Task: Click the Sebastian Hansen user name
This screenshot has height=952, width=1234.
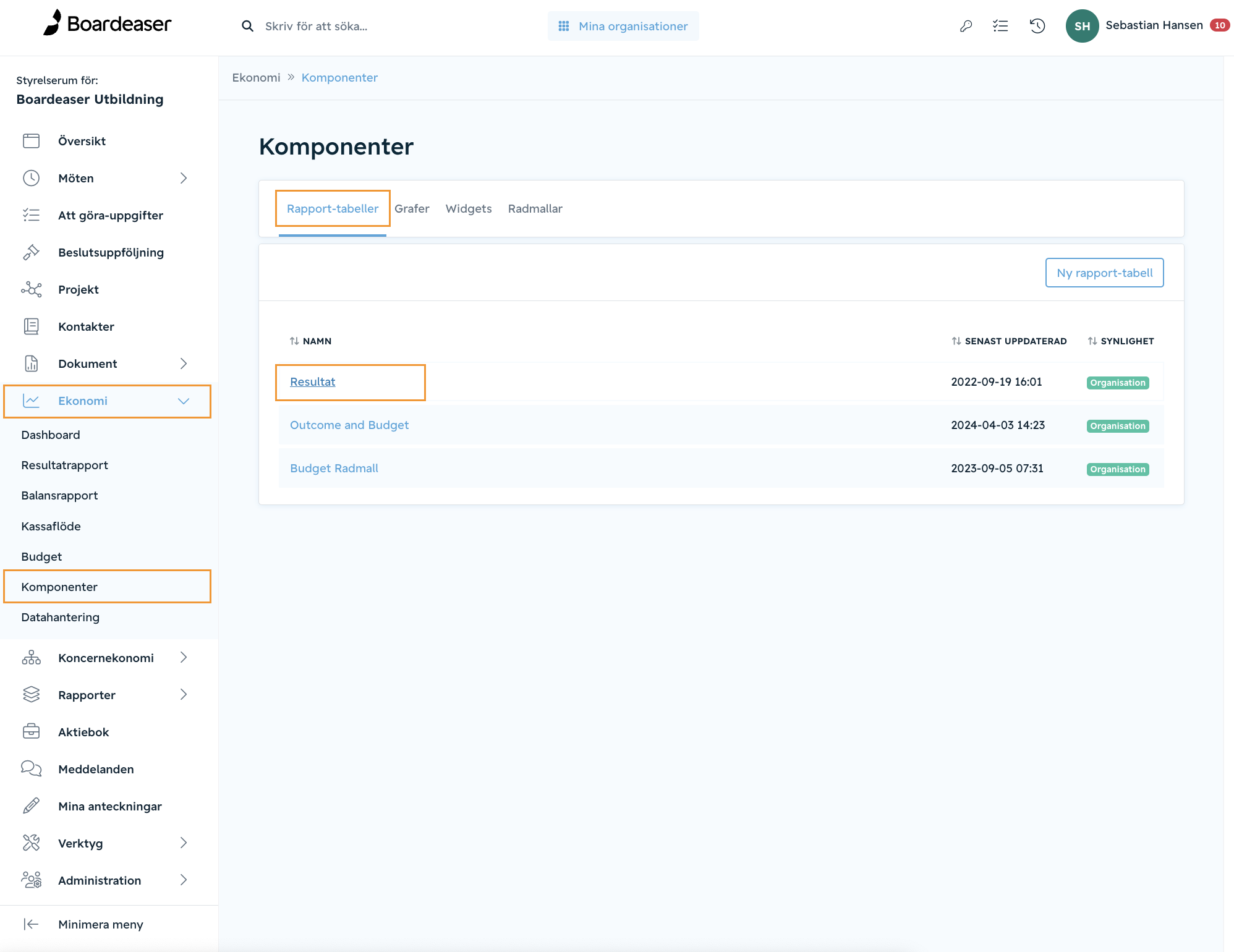Action: (x=1154, y=25)
